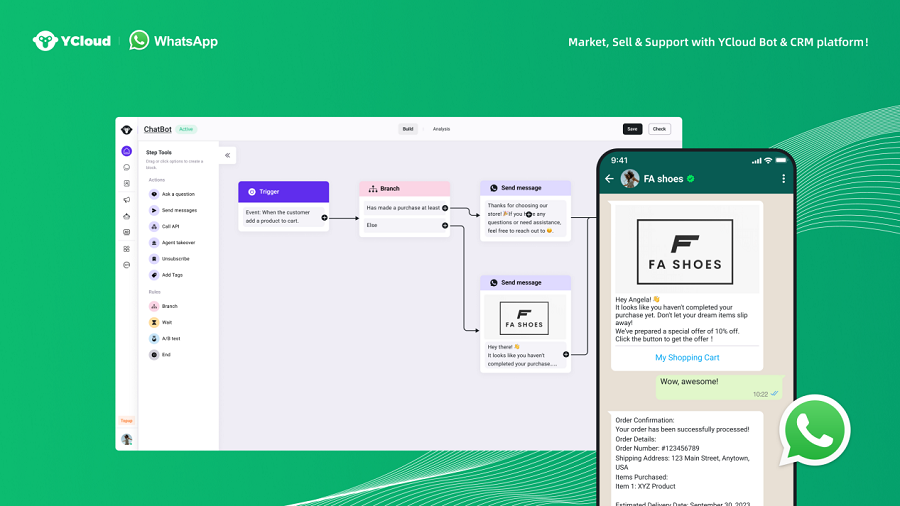Switch to the Build tab

(408, 129)
